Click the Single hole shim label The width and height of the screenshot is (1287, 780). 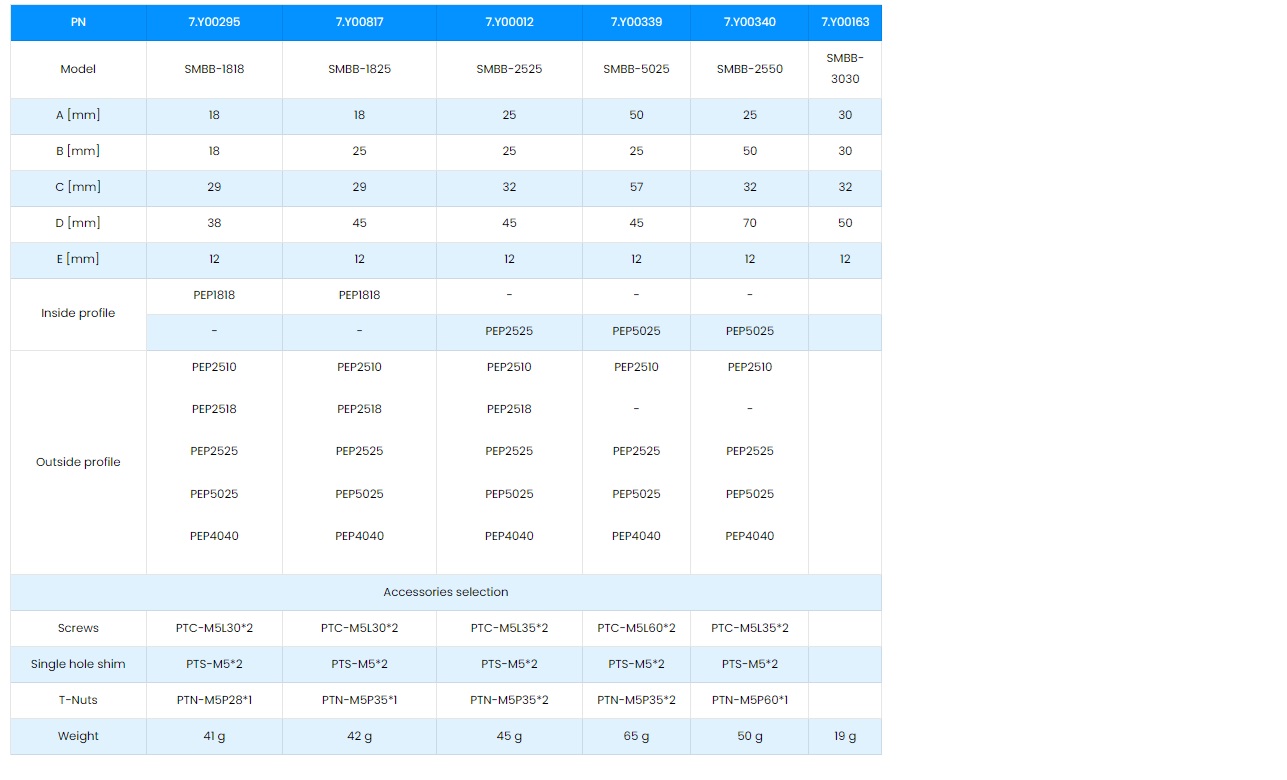(78, 664)
